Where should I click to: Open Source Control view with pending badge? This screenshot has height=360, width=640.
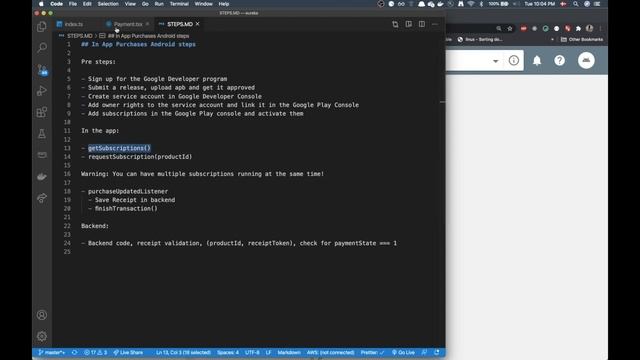(42, 70)
